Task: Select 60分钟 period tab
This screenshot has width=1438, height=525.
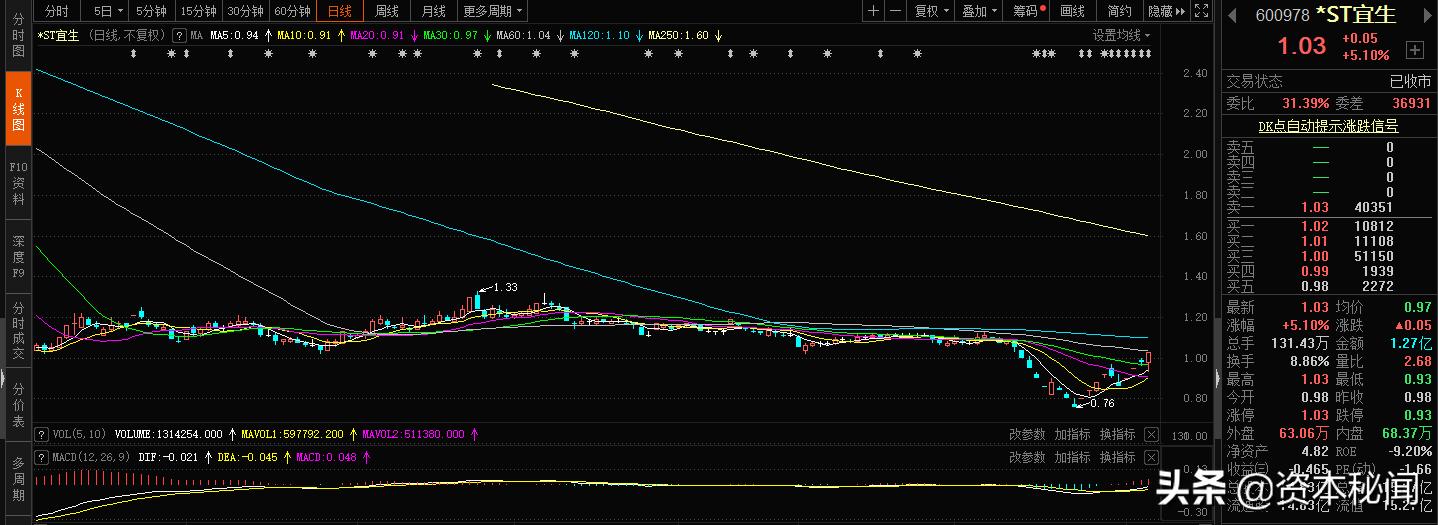Action: (x=293, y=11)
